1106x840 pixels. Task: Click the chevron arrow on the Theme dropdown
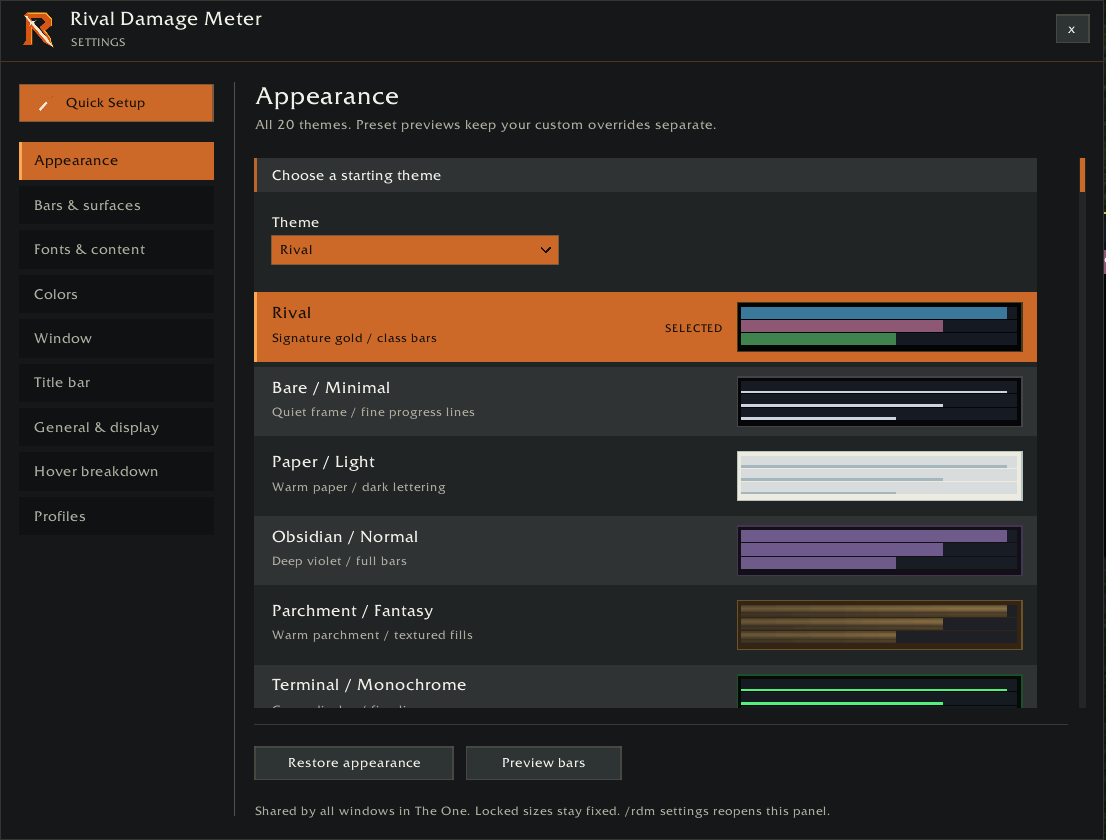pyautogui.click(x=545, y=250)
